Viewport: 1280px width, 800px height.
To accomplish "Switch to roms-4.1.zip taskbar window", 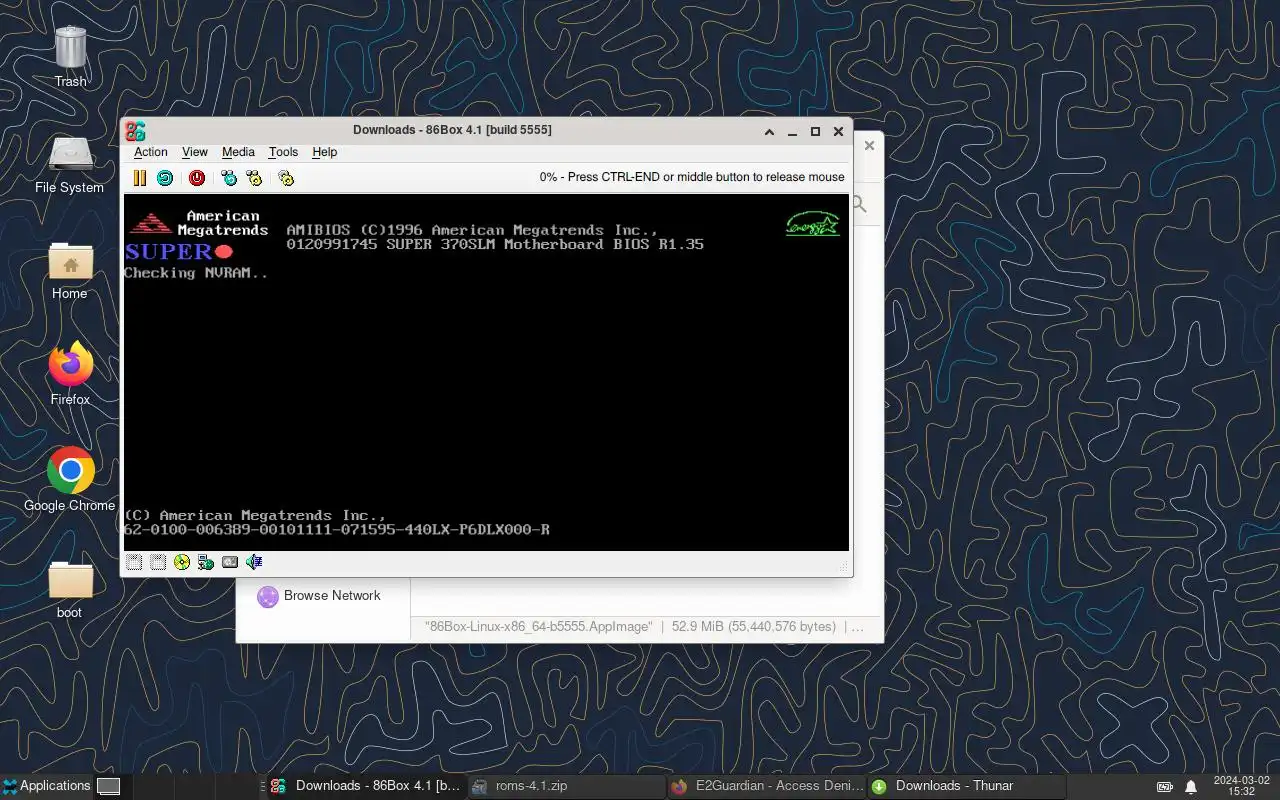I will 565,786.
